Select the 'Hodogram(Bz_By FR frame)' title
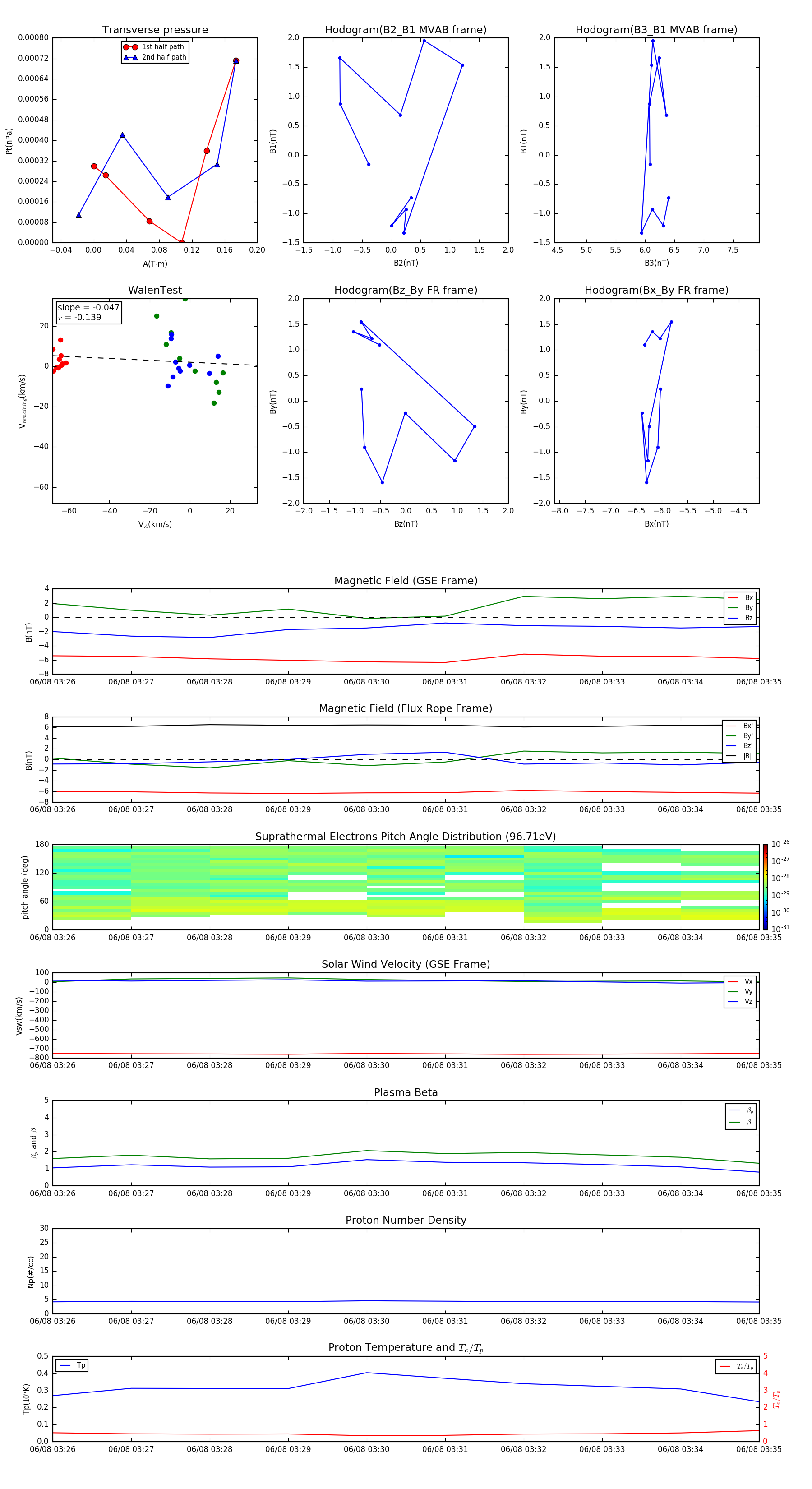Image resolution: width=812 pixels, height=1489 pixels. click(x=406, y=290)
